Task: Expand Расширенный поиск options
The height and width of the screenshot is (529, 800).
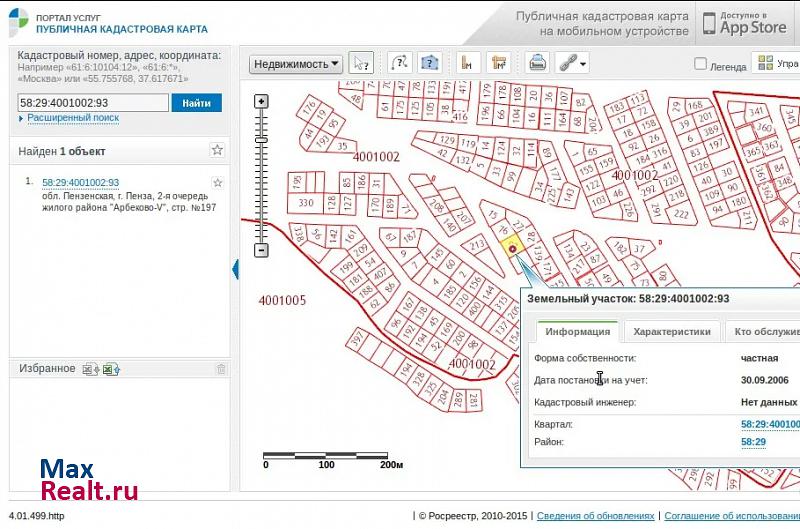Action: (72, 118)
